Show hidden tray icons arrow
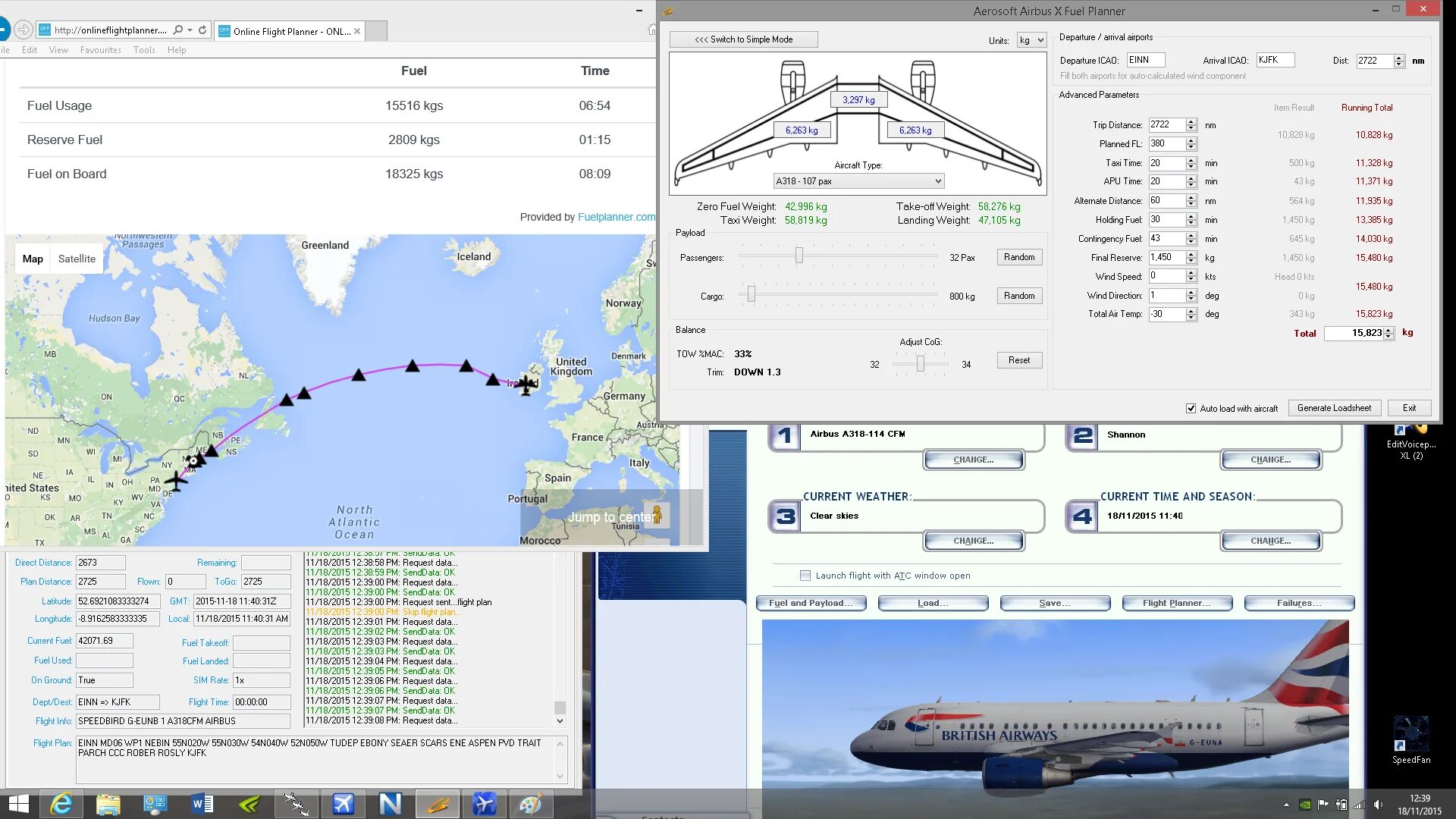The width and height of the screenshot is (1456, 819). pos(1286,805)
